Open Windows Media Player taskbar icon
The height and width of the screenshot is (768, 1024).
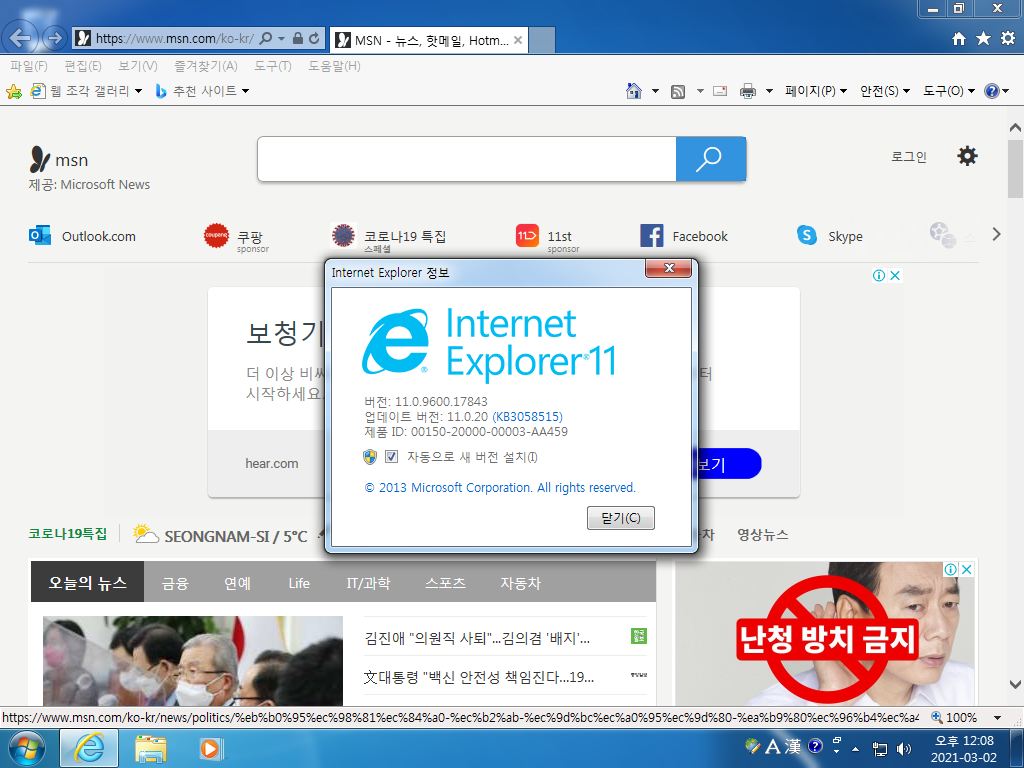(x=210, y=748)
